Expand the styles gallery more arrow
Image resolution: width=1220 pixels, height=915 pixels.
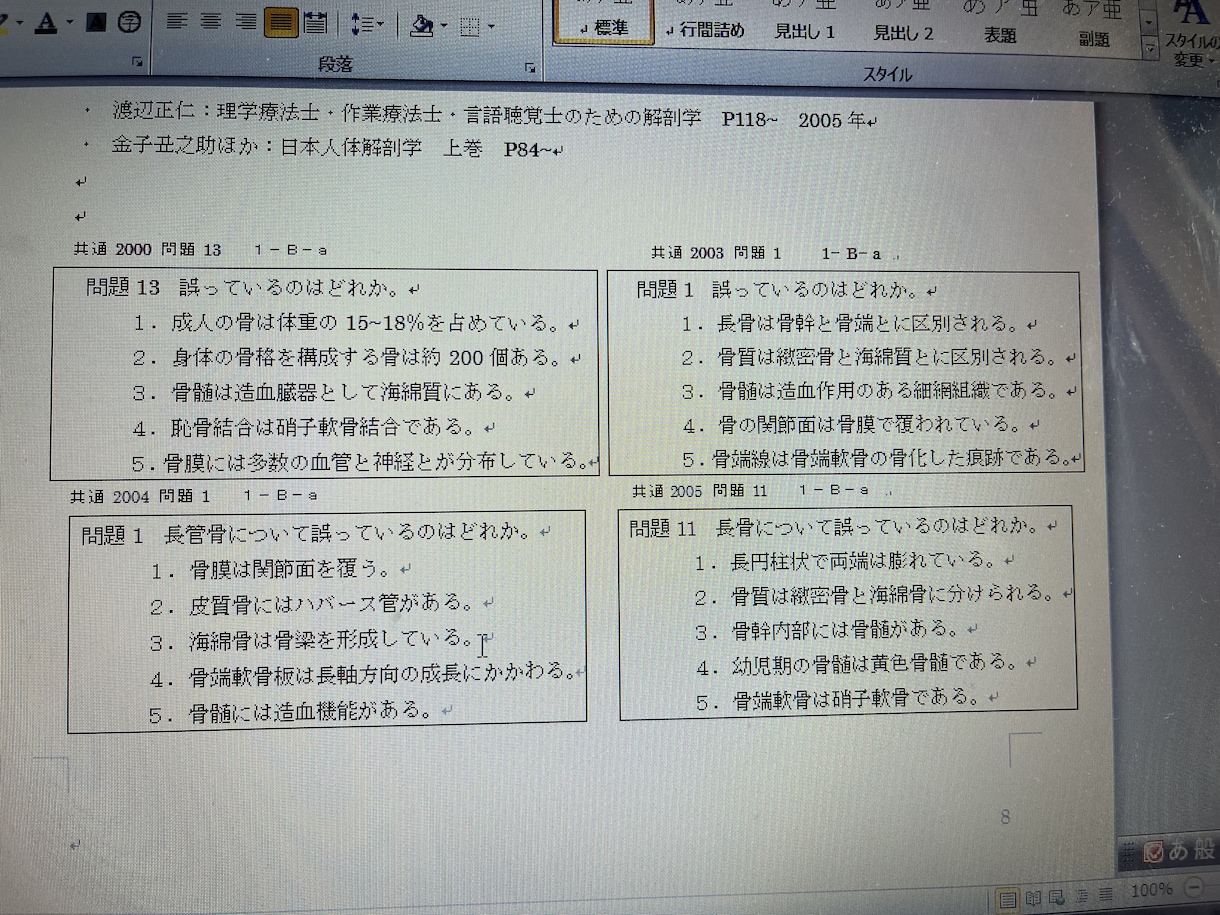(x=1150, y=48)
